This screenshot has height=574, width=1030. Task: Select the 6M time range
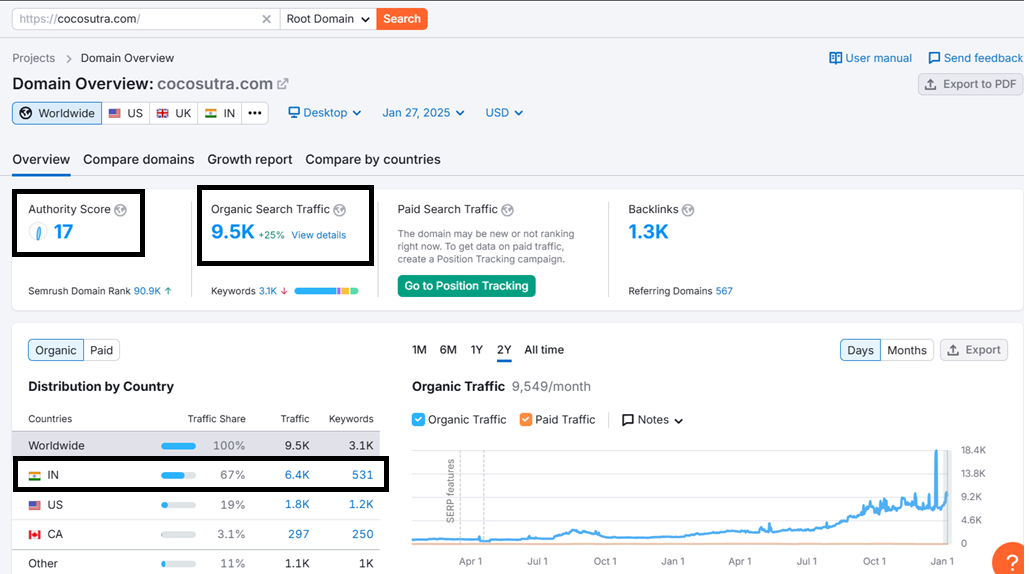448,350
